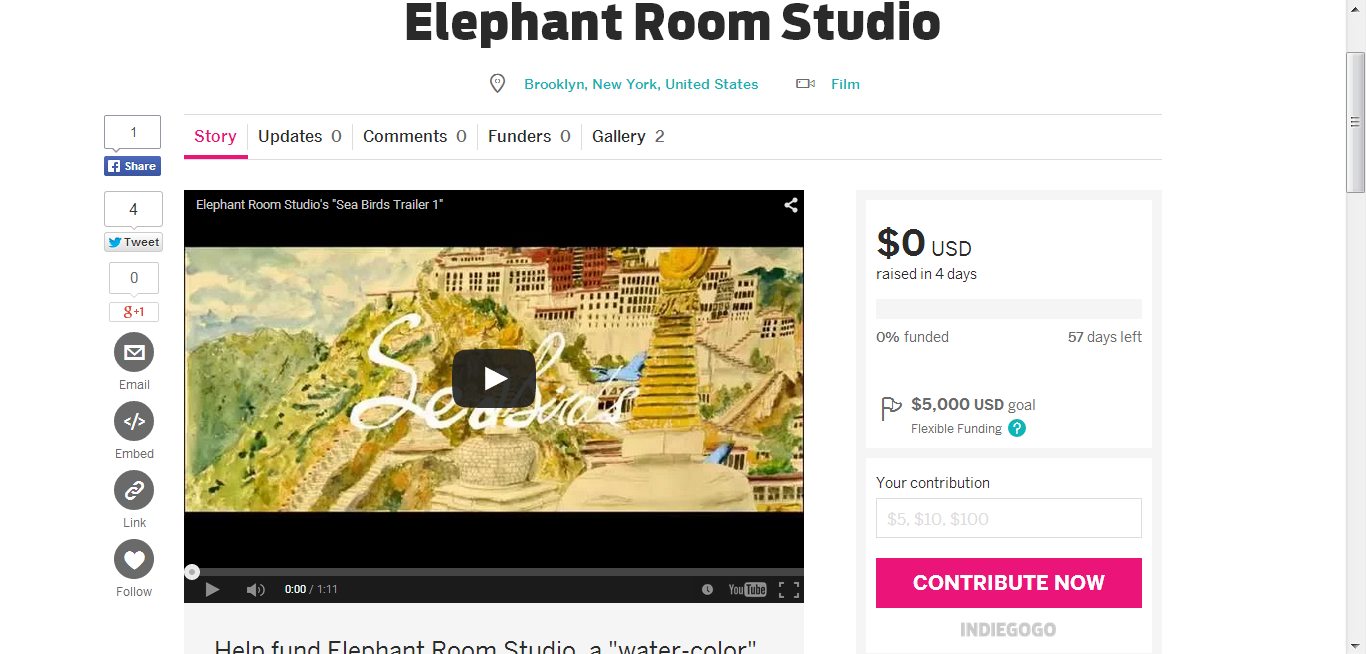The image size is (1366, 654).
Task: Click the Google +1 button
Action: [x=134, y=312]
